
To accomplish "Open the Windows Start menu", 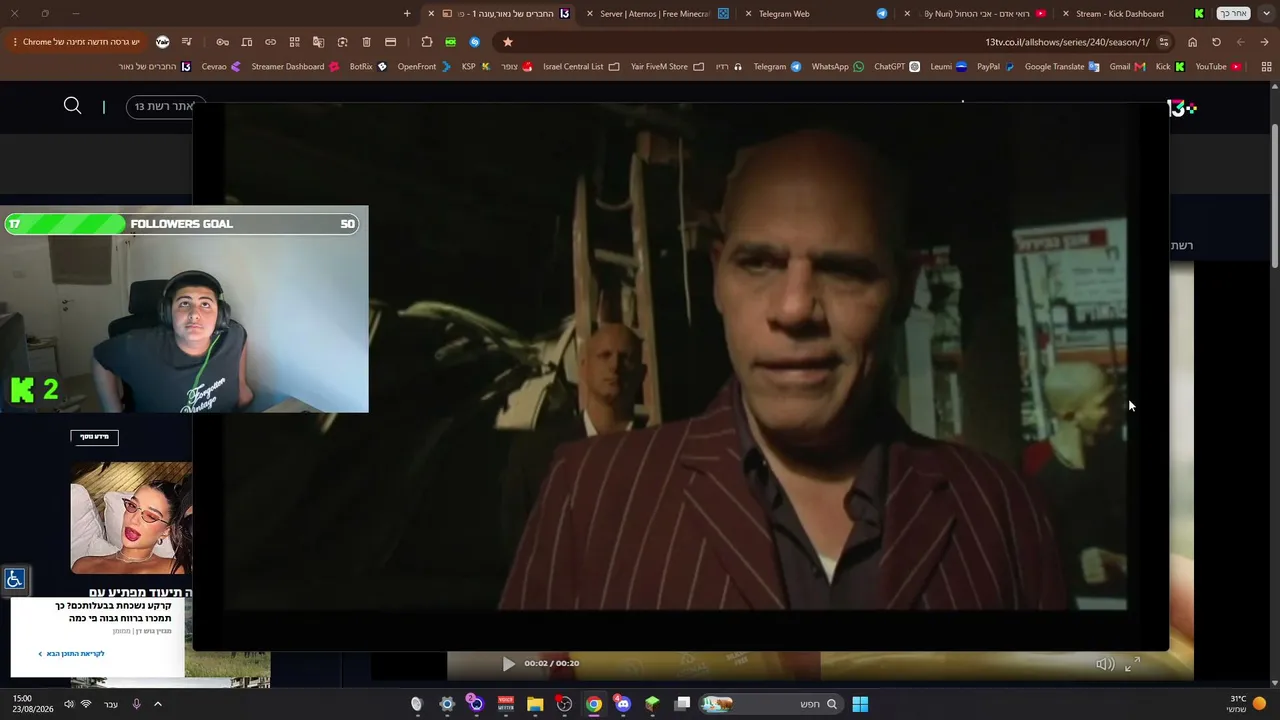I will coord(860,704).
